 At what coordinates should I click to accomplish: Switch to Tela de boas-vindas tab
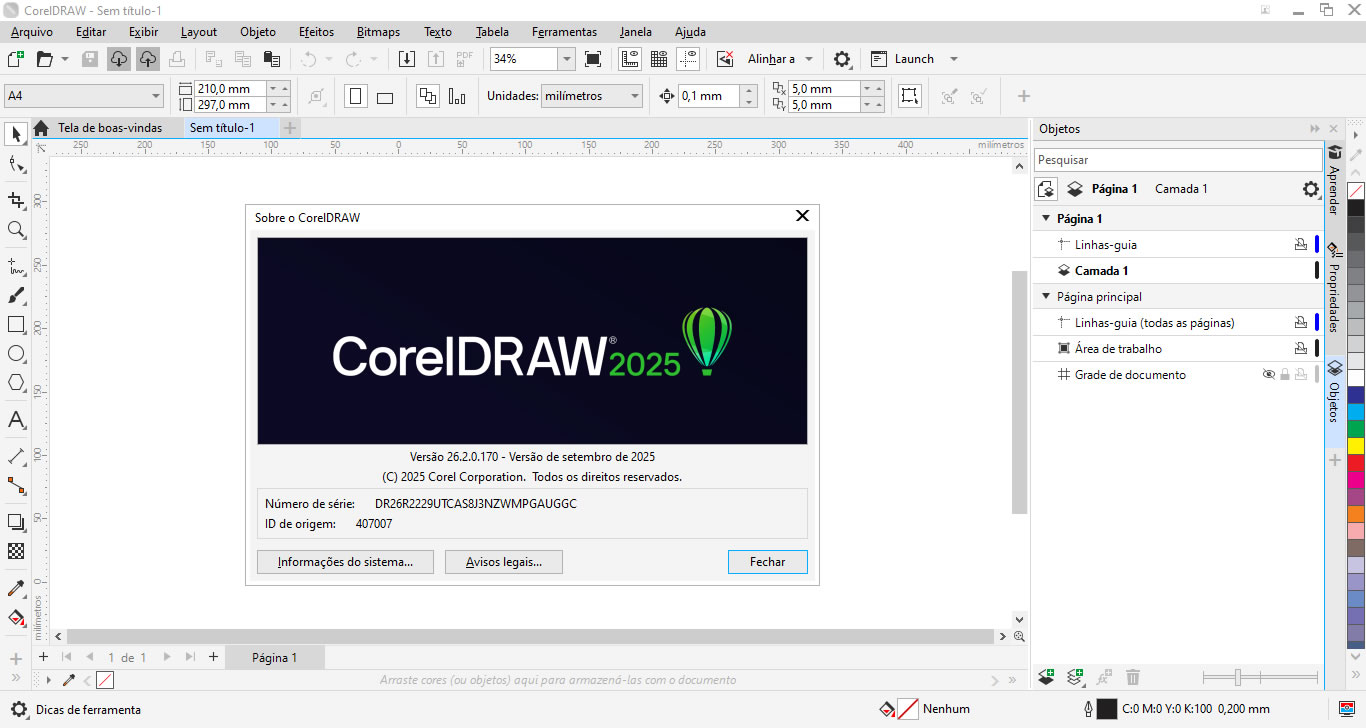click(109, 128)
